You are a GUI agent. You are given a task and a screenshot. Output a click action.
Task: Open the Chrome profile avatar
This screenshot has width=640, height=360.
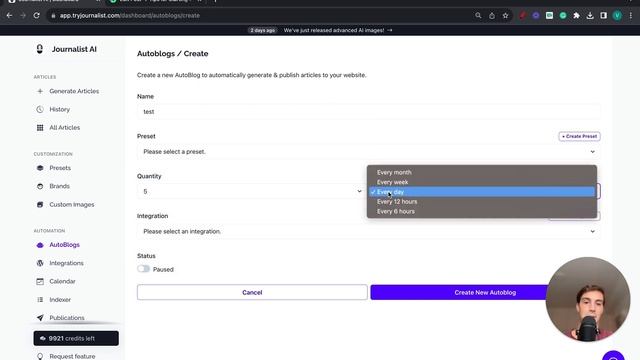coord(617,16)
